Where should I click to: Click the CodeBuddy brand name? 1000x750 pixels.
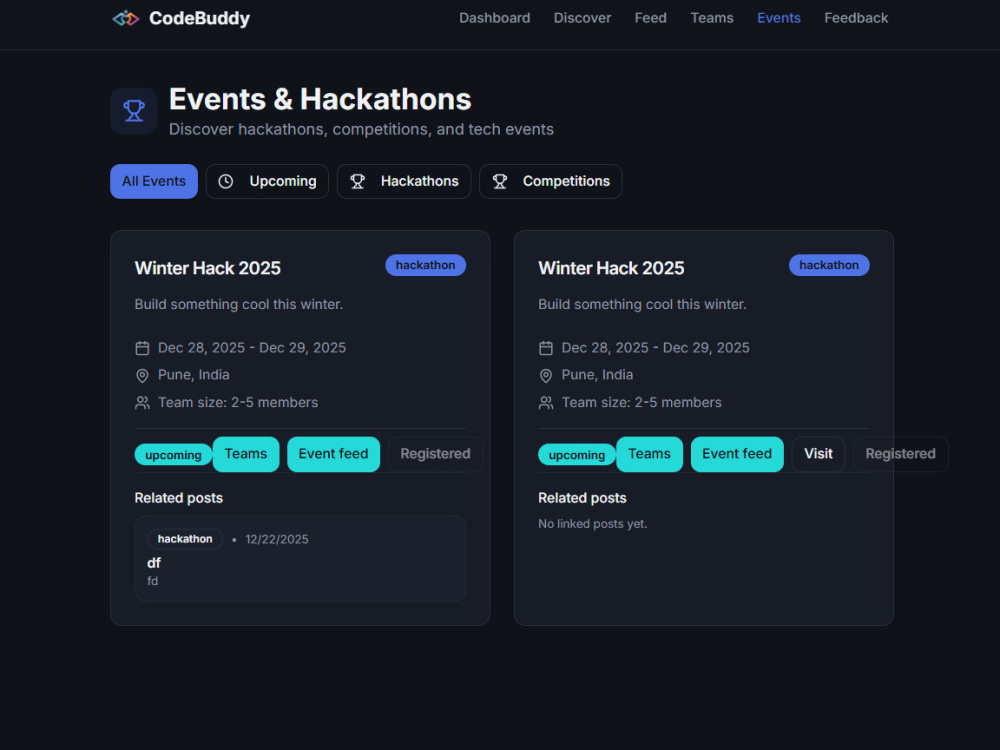pos(199,18)
